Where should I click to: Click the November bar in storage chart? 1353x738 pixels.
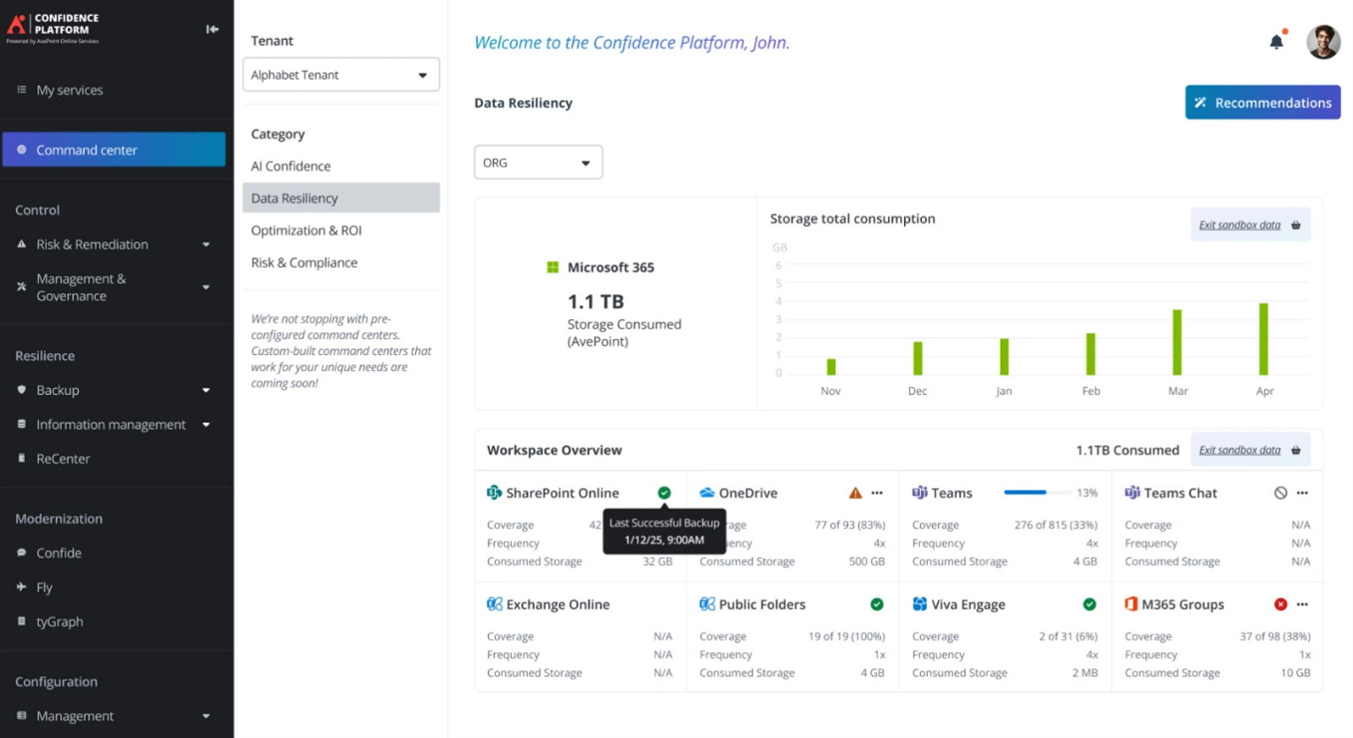tap(831, 367)
